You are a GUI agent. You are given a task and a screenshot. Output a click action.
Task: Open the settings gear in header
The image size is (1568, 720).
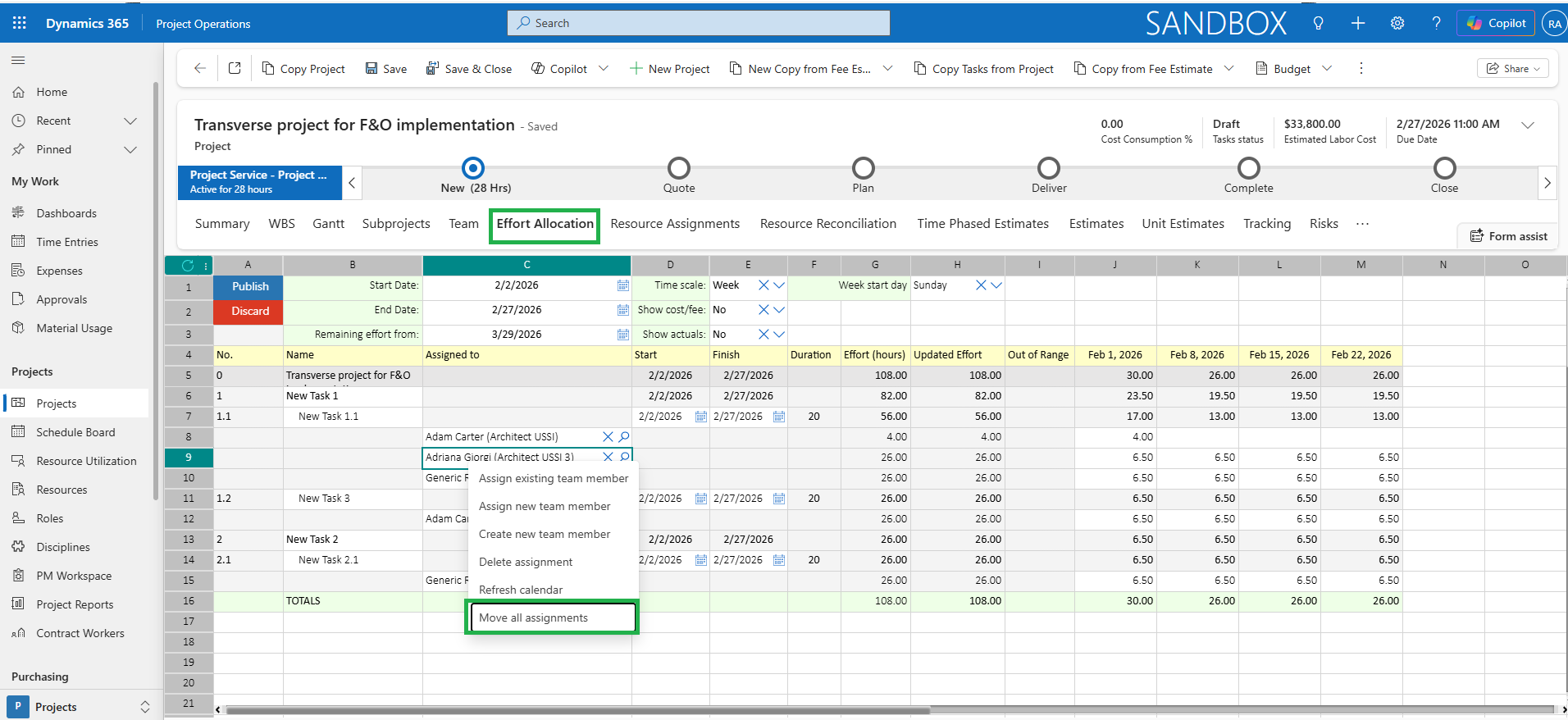(x=1397, y=23)
